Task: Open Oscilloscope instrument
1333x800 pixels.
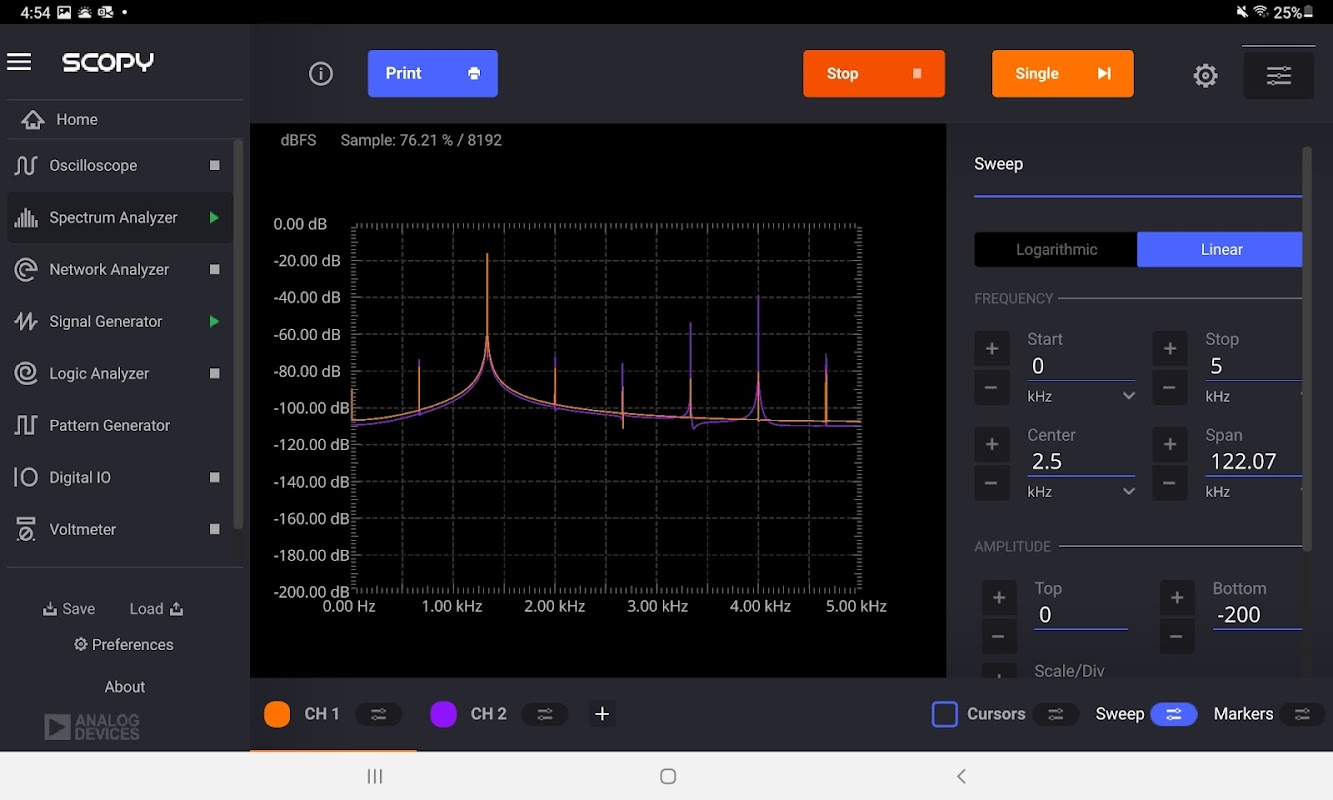Action: (x=120, y=166)
